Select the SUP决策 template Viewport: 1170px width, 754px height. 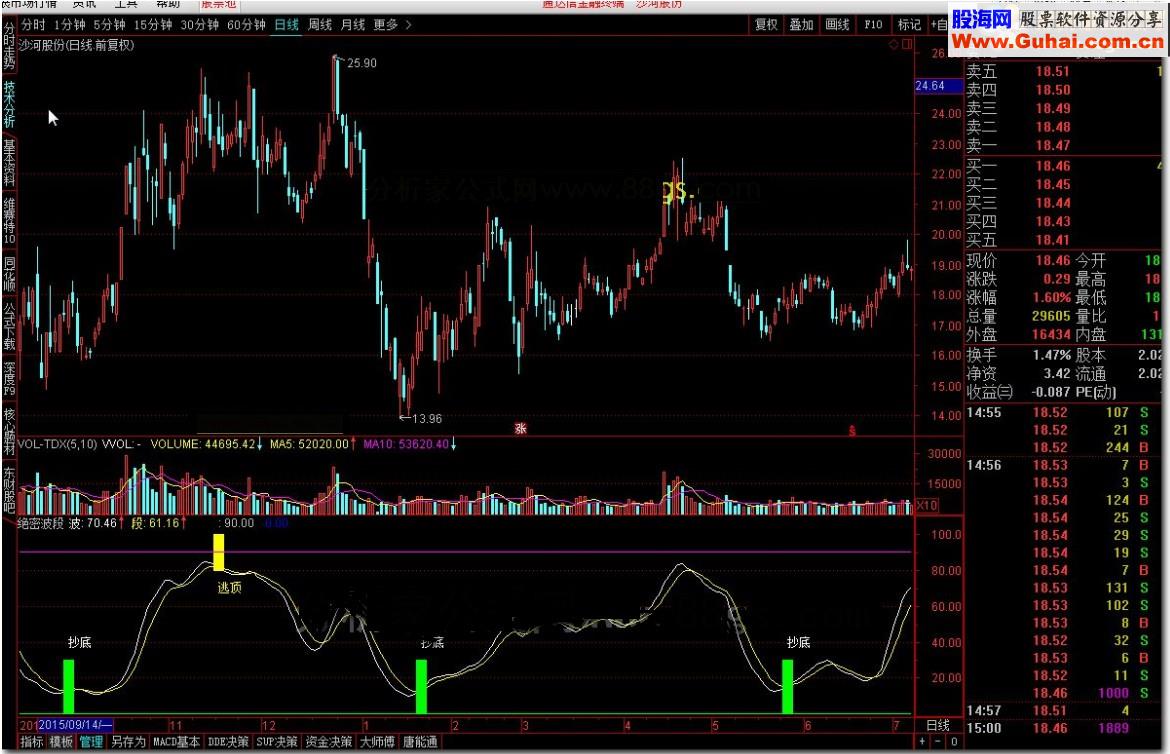coord(277,742)
